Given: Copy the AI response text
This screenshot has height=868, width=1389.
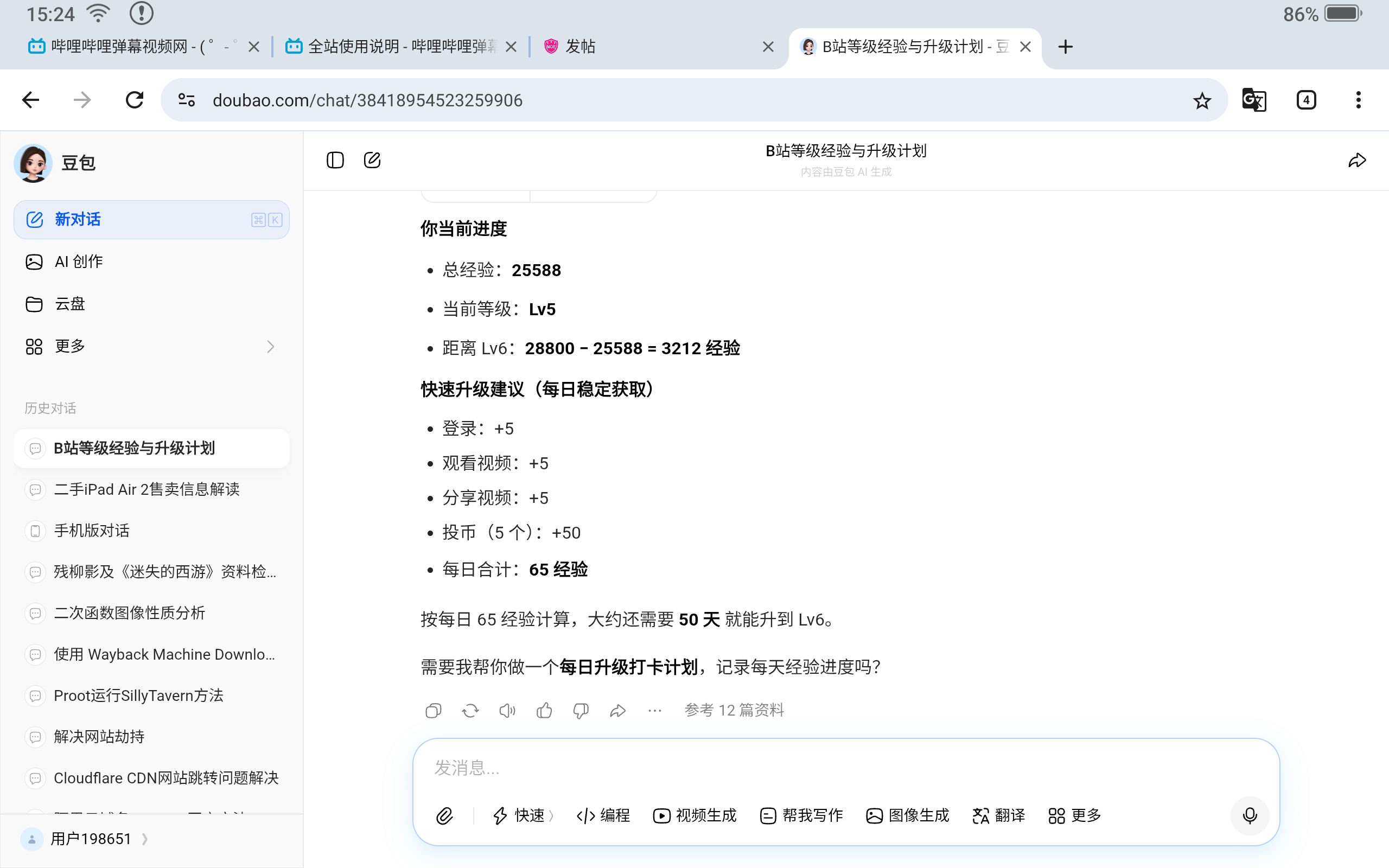Looking at the screenshot, I should (434, 711).
